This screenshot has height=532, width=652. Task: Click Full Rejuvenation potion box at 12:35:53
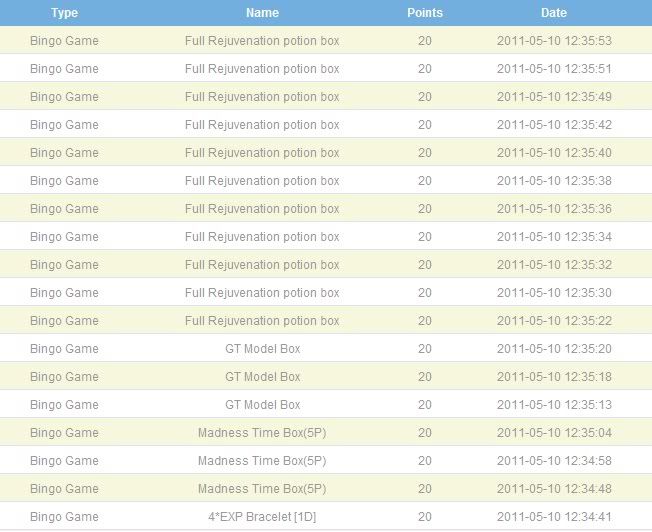pos(262,41)
